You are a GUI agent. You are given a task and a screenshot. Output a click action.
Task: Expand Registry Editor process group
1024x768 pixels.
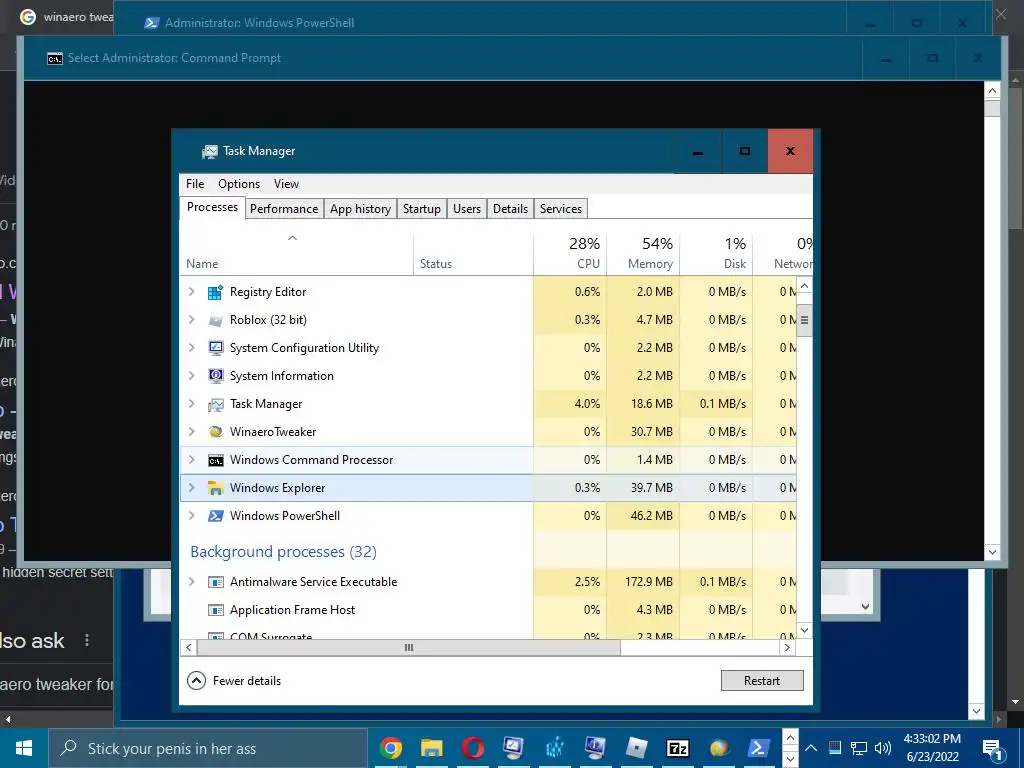coord(191,292)
